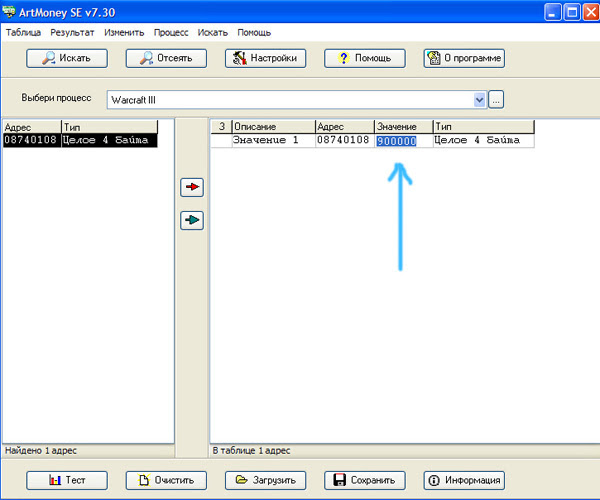The height and width of the screenshot is (500, 600).
Task: Open the Помощь menu in menu bar
Action: tap(254, 33)
